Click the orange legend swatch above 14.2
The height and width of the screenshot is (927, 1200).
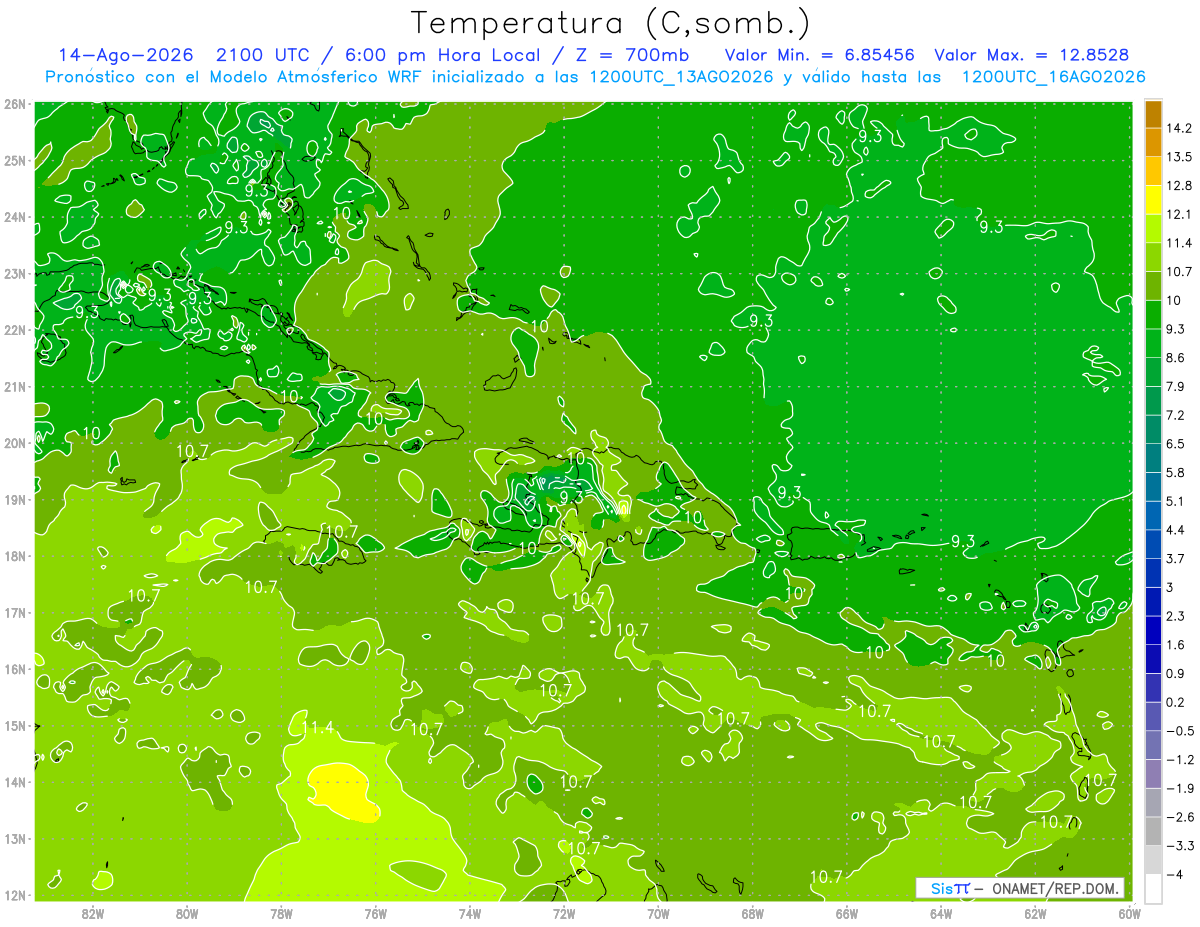[1153, 114]
